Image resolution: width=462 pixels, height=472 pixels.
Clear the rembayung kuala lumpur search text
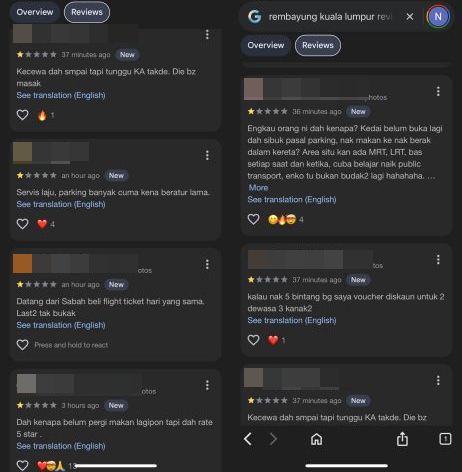tap(410, 16)
